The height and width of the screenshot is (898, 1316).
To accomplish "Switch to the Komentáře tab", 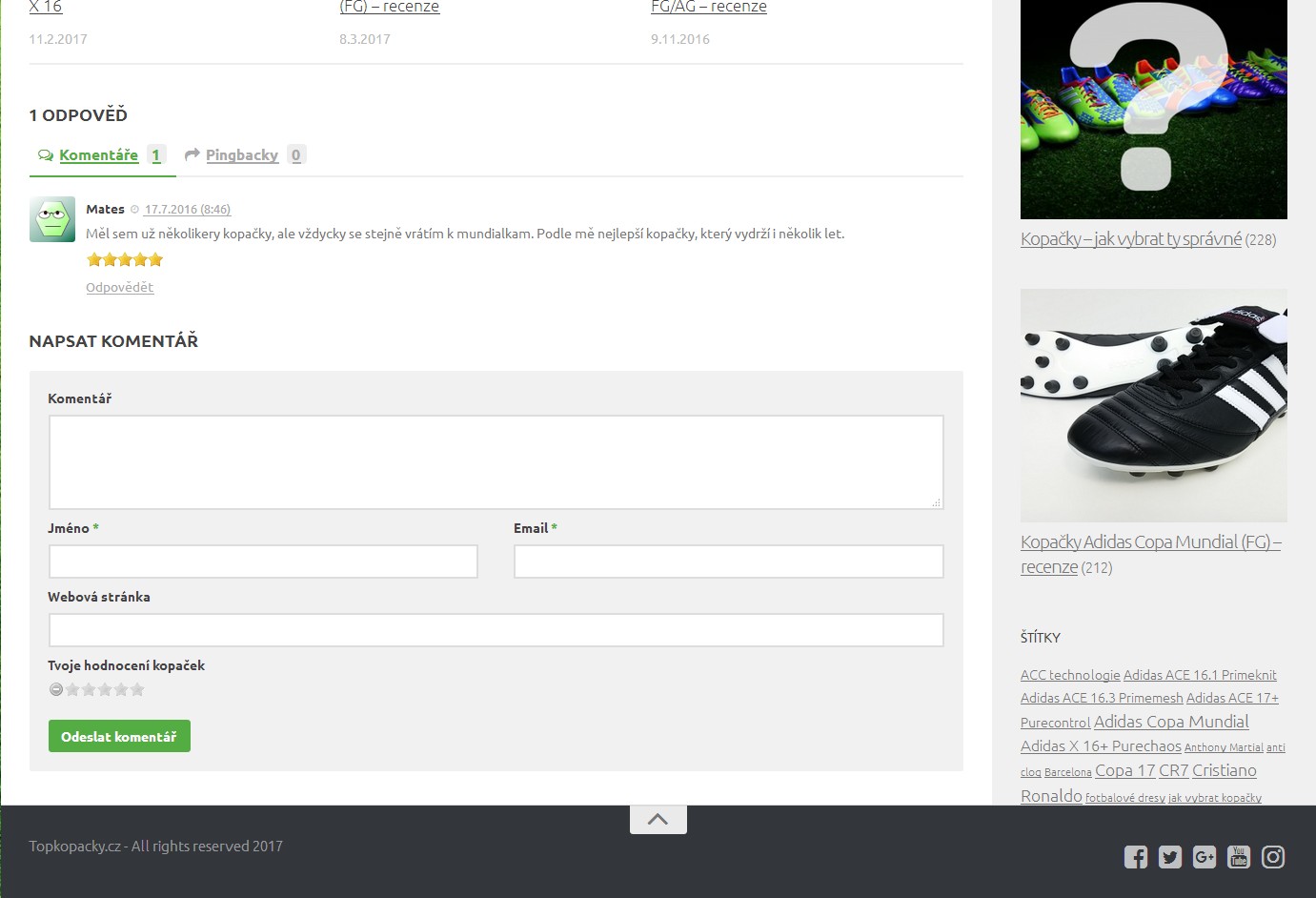I will tap(102, 155).
